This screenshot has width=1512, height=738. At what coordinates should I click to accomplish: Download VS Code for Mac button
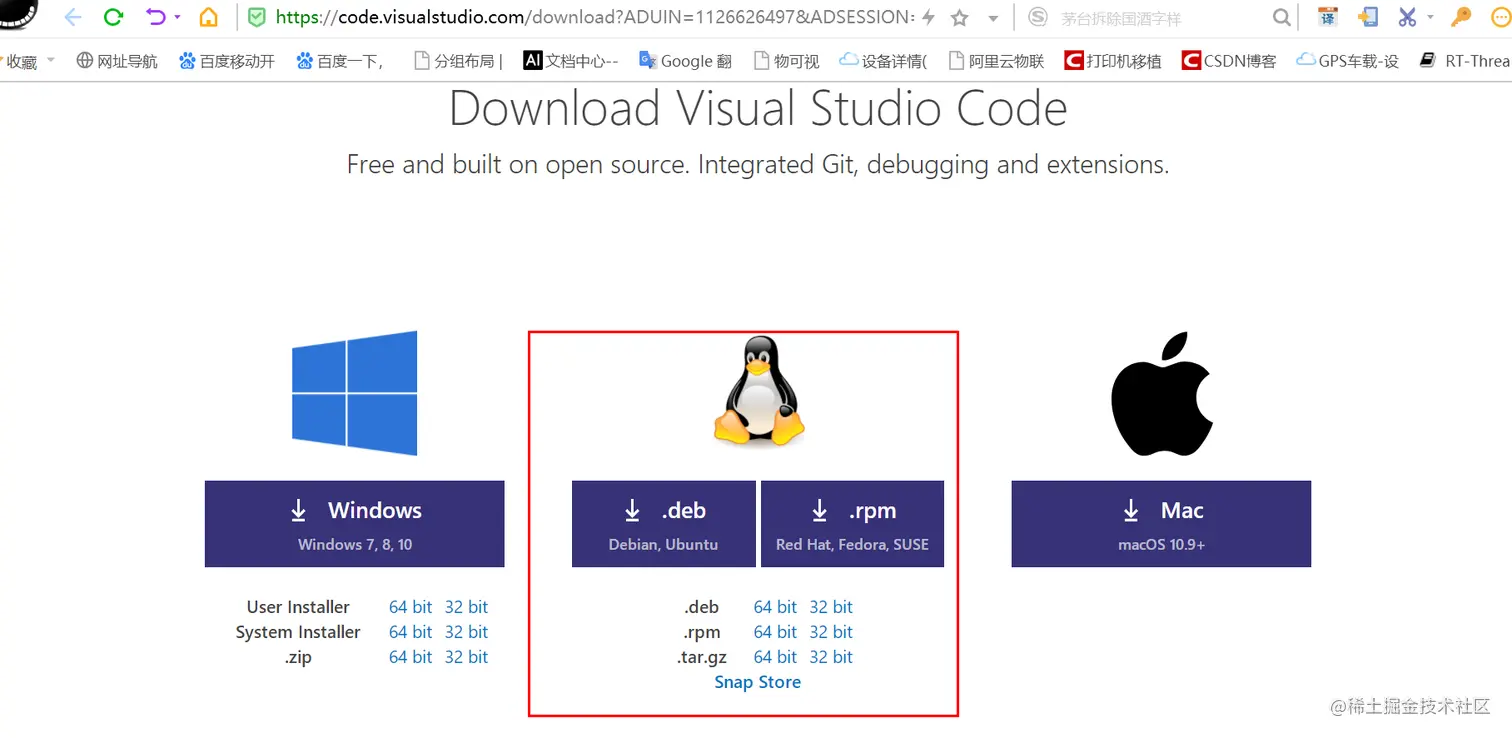coord(1161,524)
